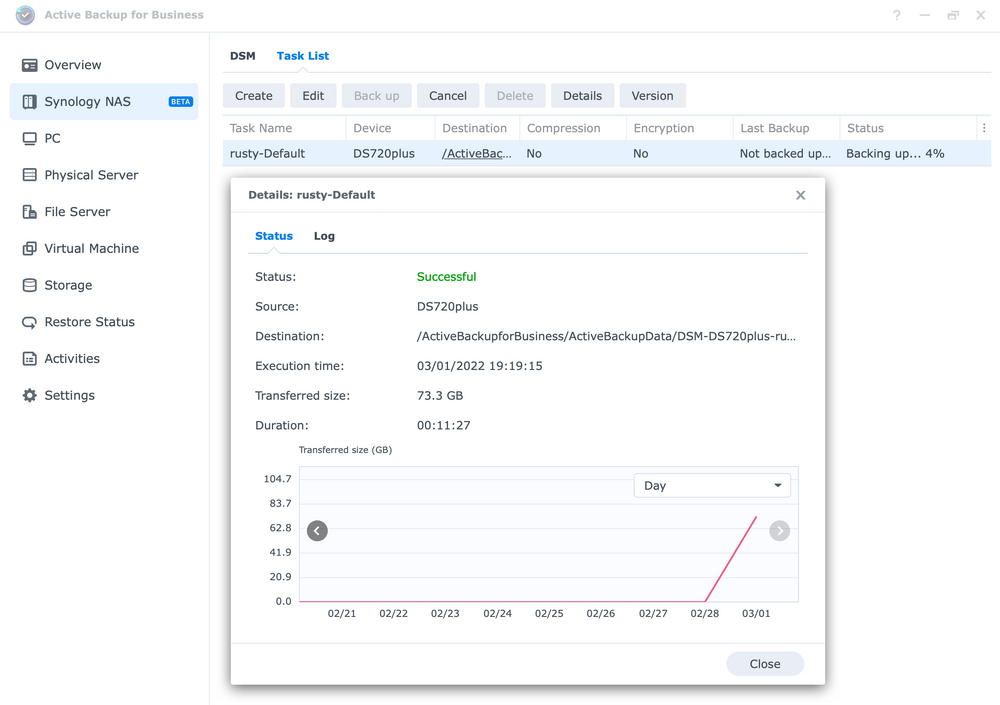Click the duration value 00:11:27
Screen dimensions: 1000x705
[x=443, y=426]
